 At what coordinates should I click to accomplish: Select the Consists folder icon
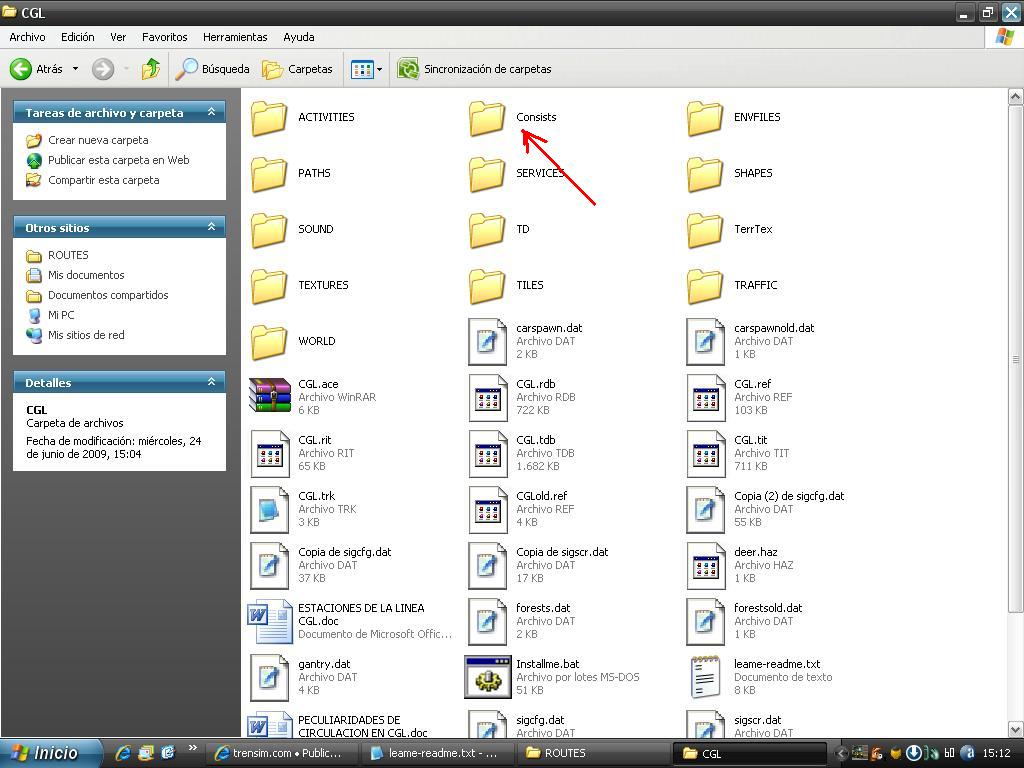[x=487, y=118]
